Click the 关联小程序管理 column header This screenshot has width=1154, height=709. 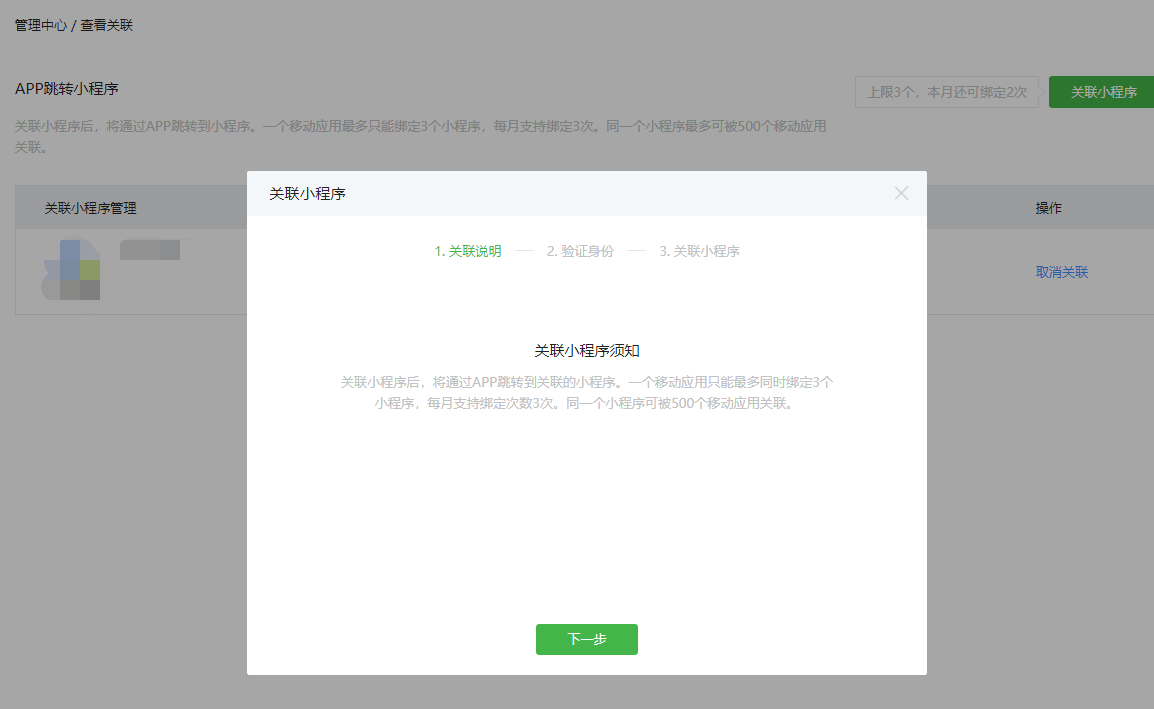(90, 208)
